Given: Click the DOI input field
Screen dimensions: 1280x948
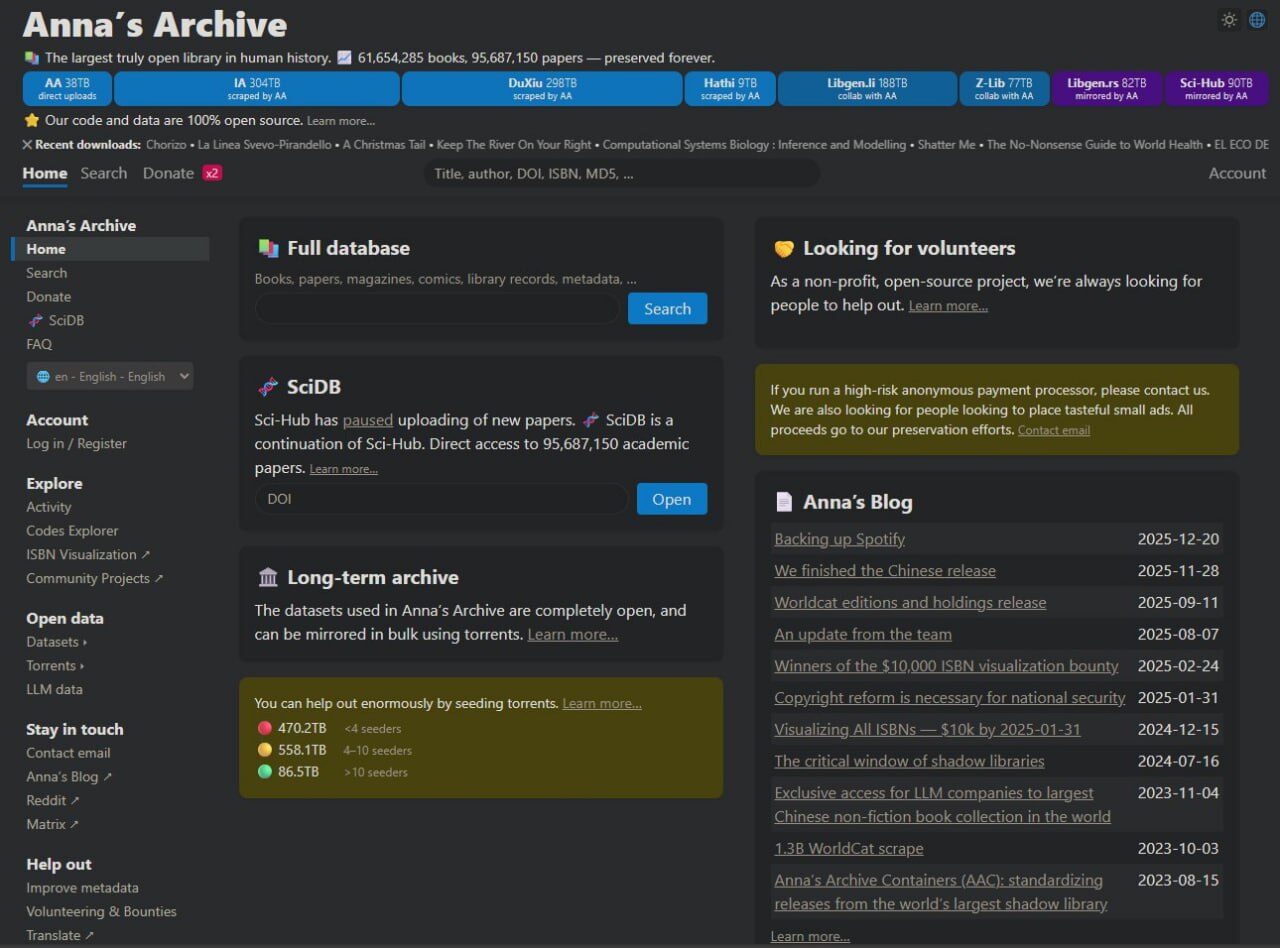Looking at the screenshot, I should tap(441, 499).
